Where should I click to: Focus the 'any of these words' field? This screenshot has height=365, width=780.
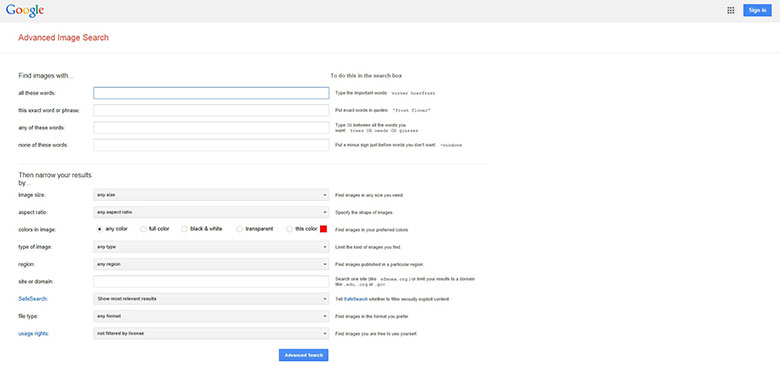[x=211, y=128]
